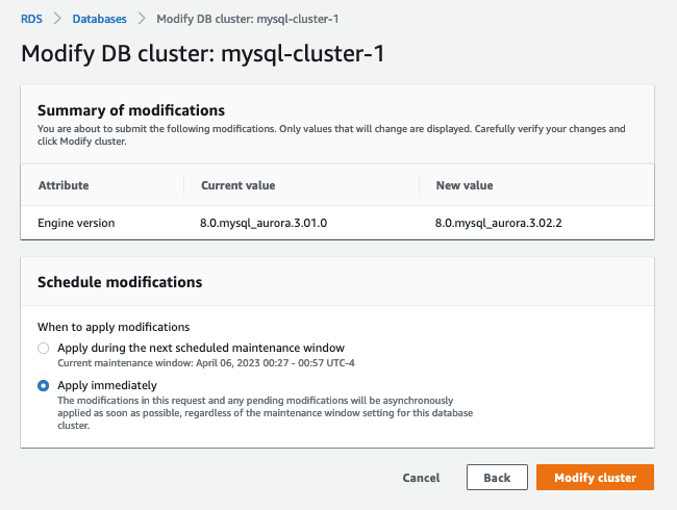This screenshot has height=510, width=677.
Task: Open the Databases breadcrumb link
Action: coord(99,19)
